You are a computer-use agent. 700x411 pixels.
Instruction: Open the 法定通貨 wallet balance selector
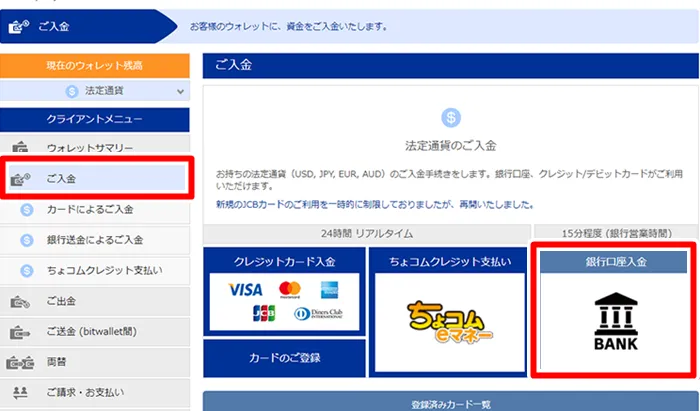coord(95,91)
